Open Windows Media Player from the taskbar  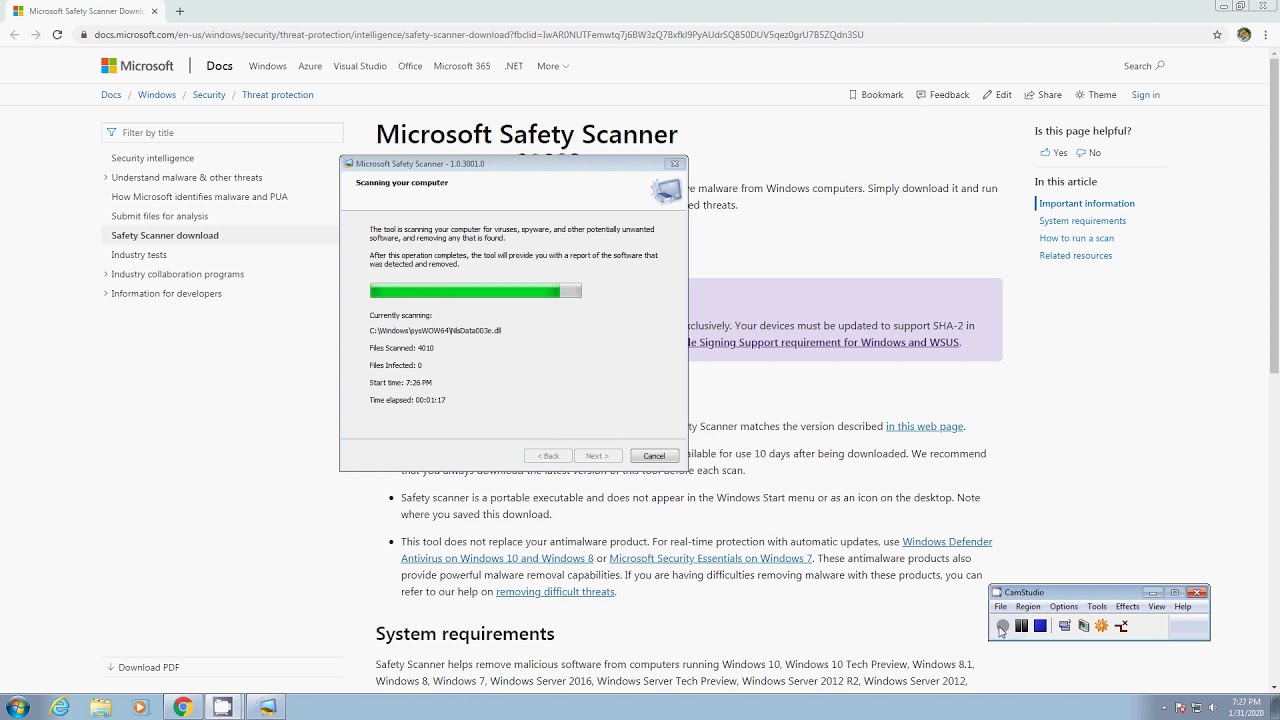pyautogui.click(x=140, y=707)
